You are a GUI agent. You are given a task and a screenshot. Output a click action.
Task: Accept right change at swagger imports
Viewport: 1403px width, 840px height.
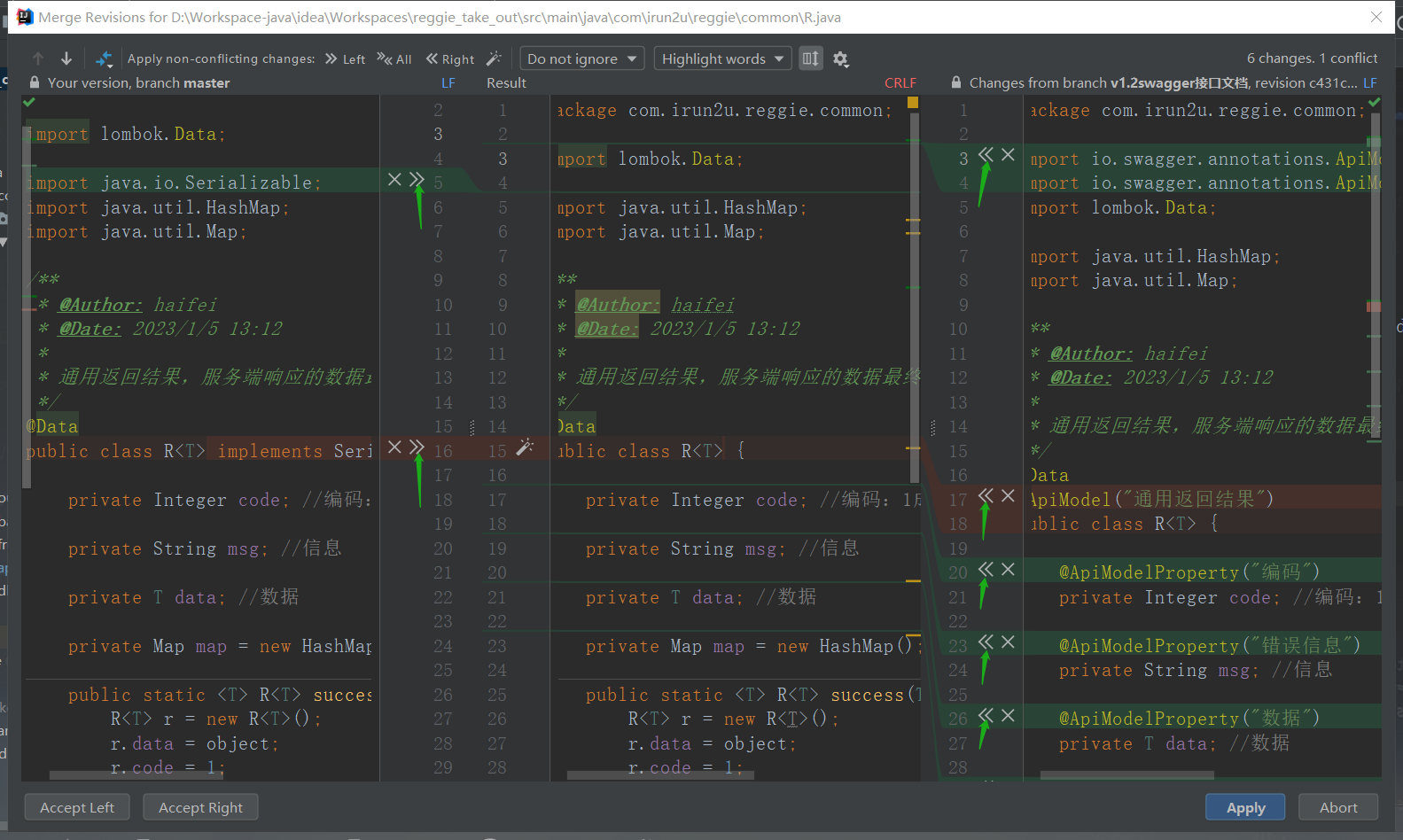pyautogui.click(x=986, y=154)
